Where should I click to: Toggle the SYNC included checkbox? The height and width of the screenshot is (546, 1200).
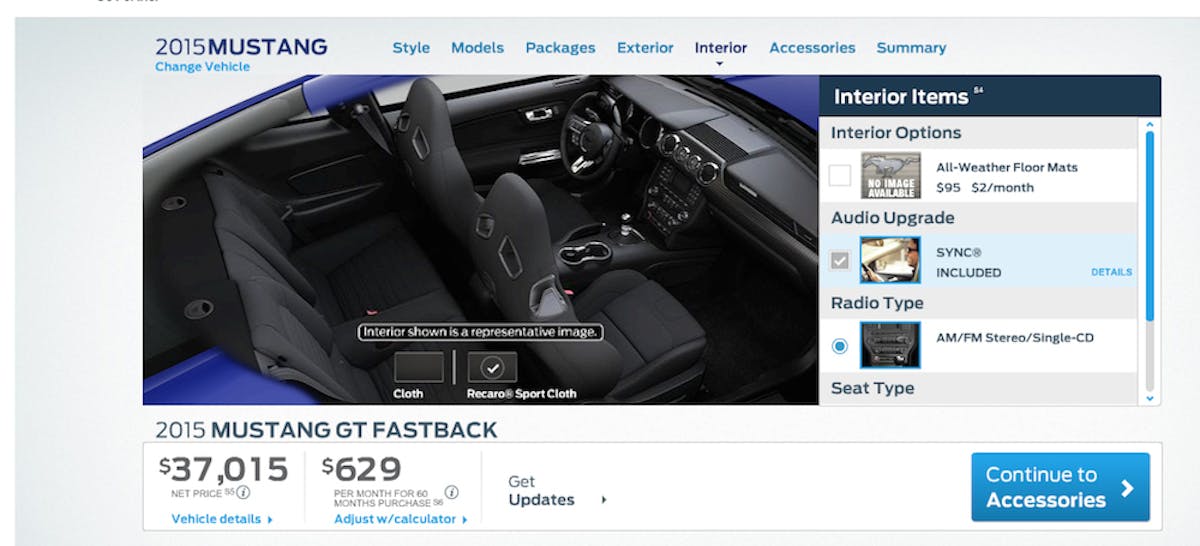click(840, 261)
